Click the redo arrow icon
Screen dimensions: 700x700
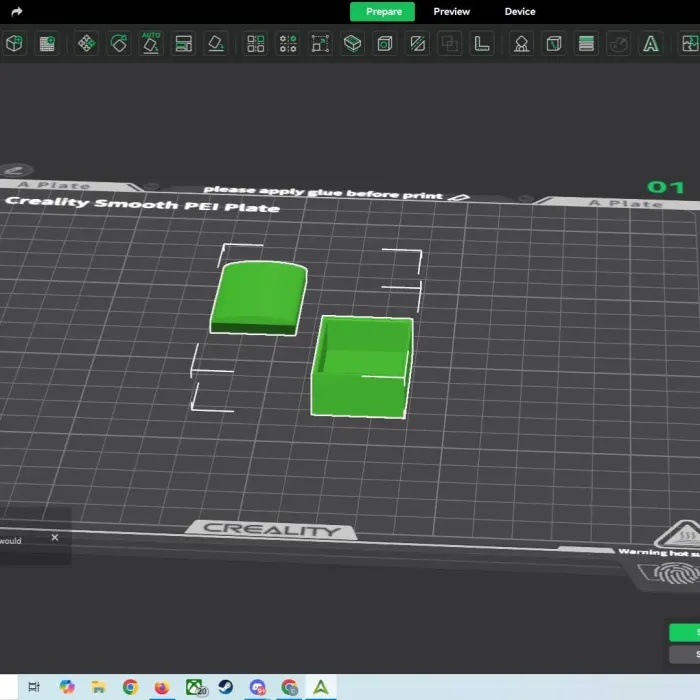[17, 12]
